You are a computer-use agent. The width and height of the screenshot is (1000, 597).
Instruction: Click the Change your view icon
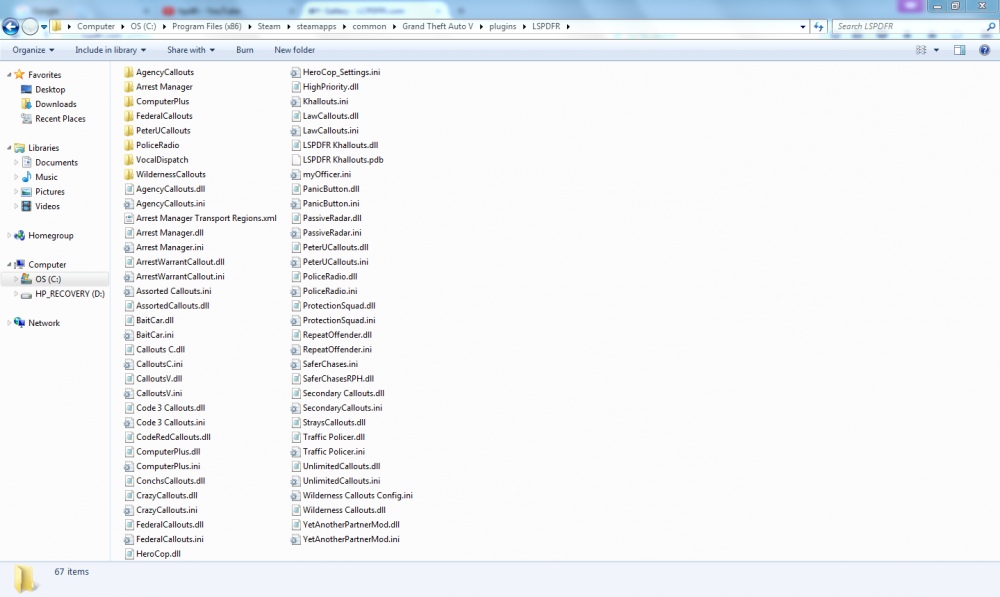tap(921, 50)
